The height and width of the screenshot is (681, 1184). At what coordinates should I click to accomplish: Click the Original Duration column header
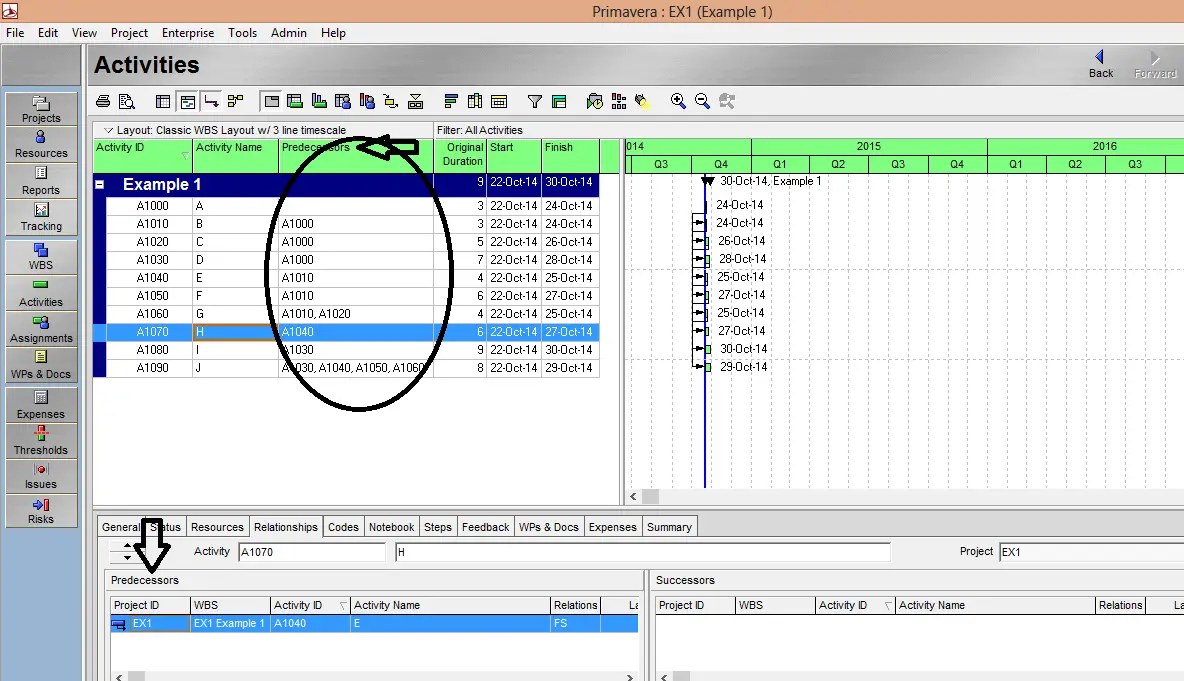(x=461, y=155)
